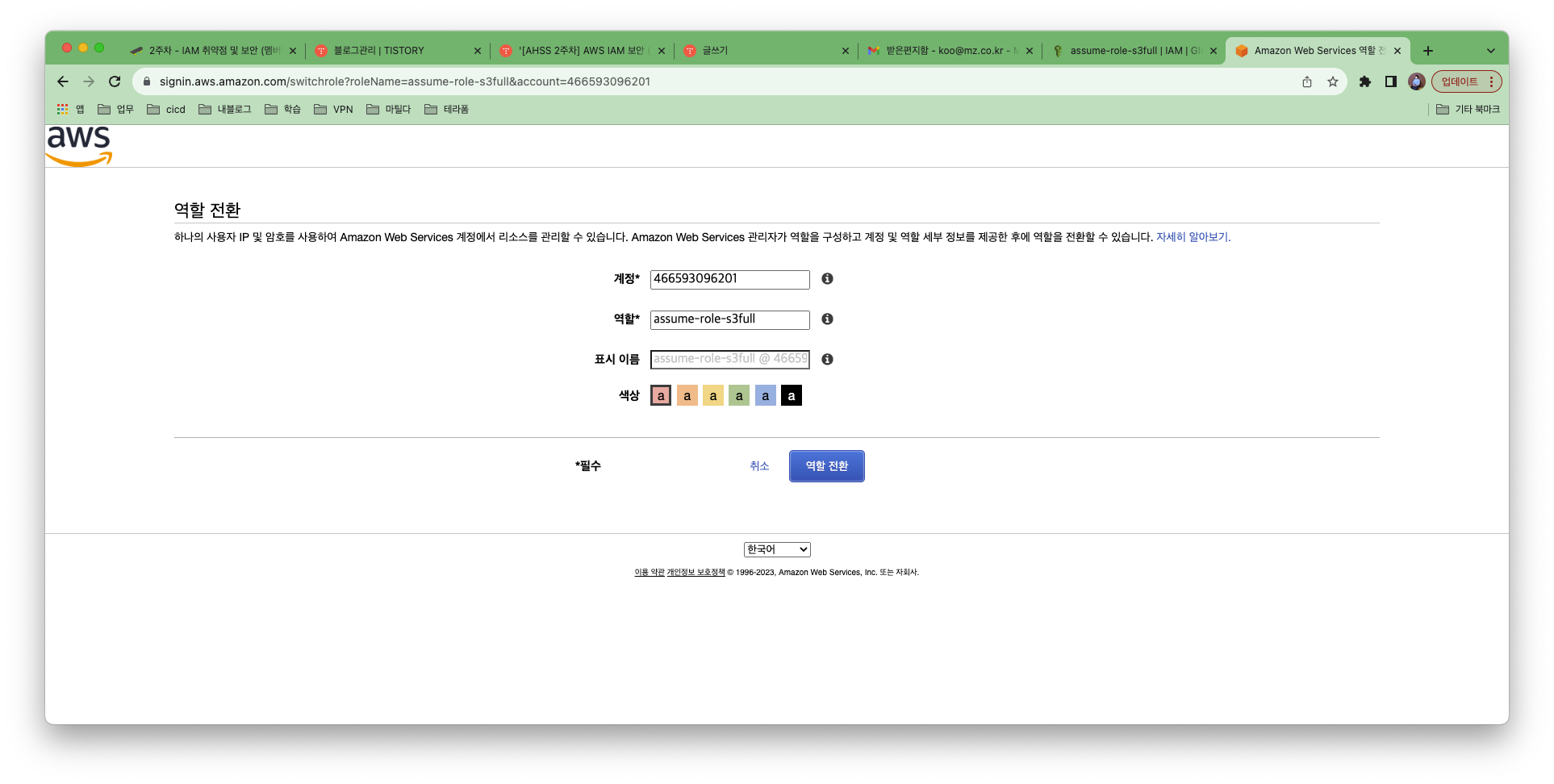Click the share page icon in address bar
Image resolution: width=1554 pixels, height=784 pixels.
(1307, 81)
